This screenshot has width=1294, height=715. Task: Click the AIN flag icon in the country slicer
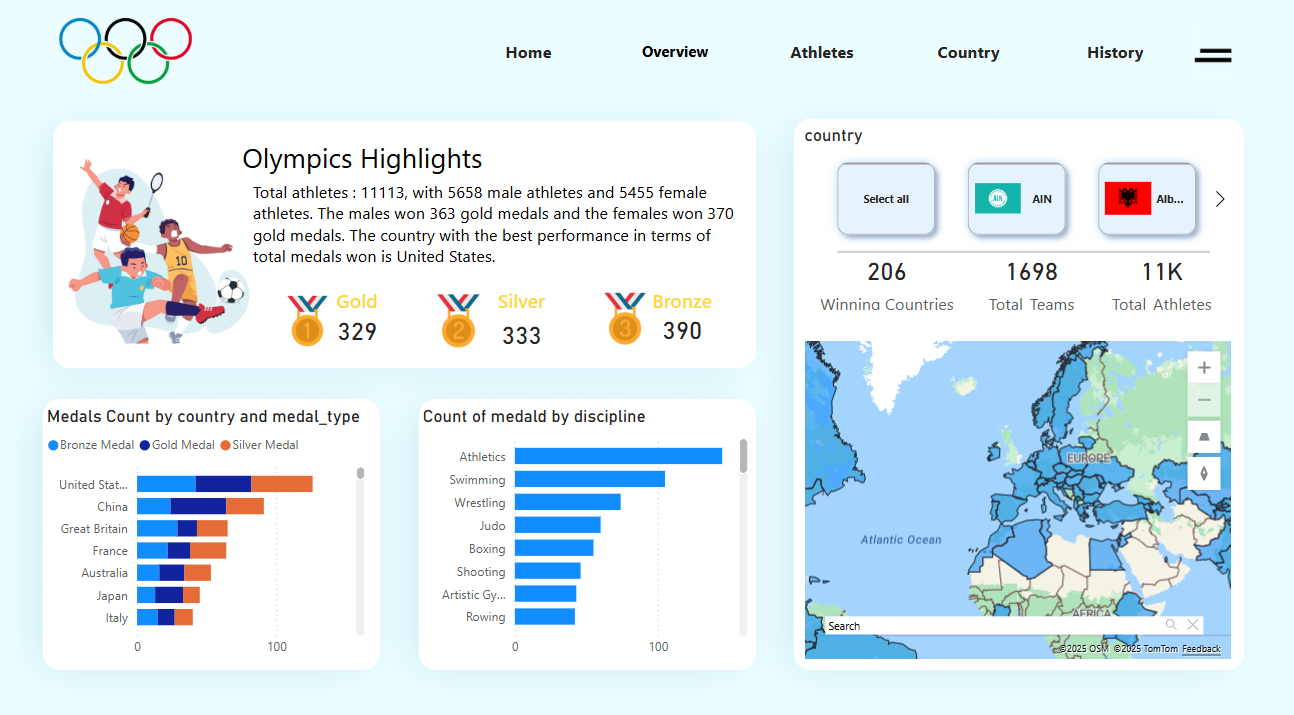(x=999, y=199)
